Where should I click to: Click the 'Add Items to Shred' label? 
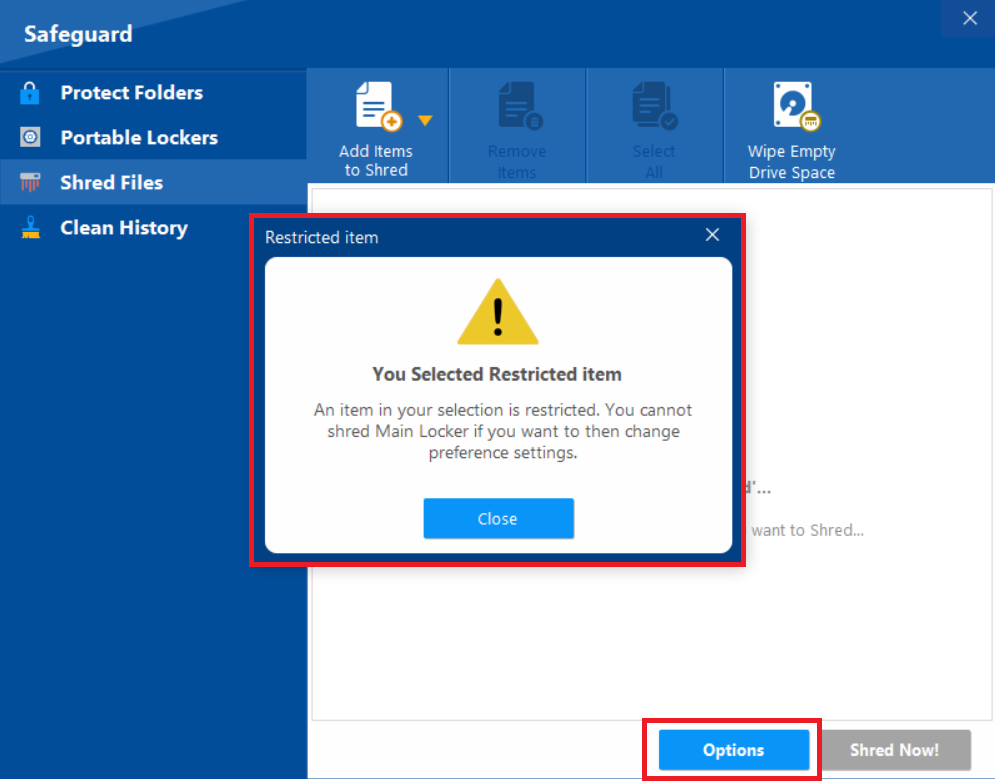tap(376, 161)
